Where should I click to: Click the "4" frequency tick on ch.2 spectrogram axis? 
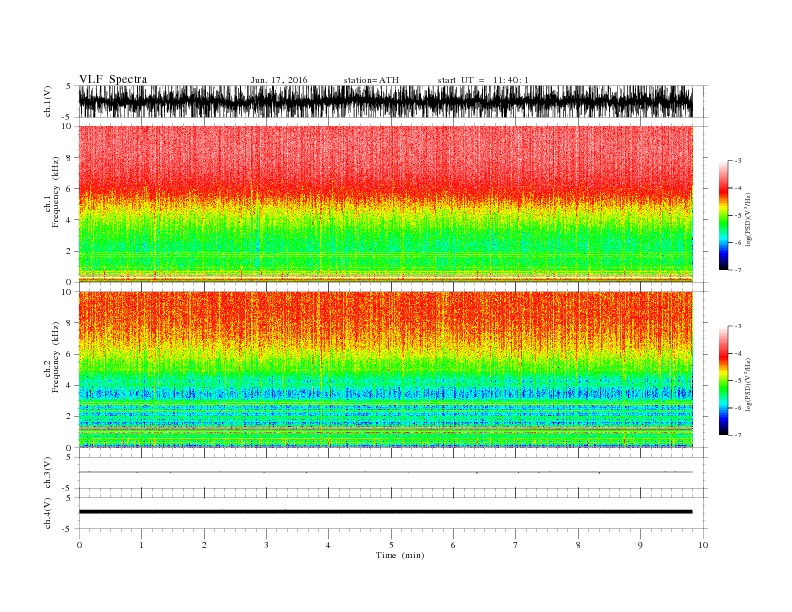69,386
